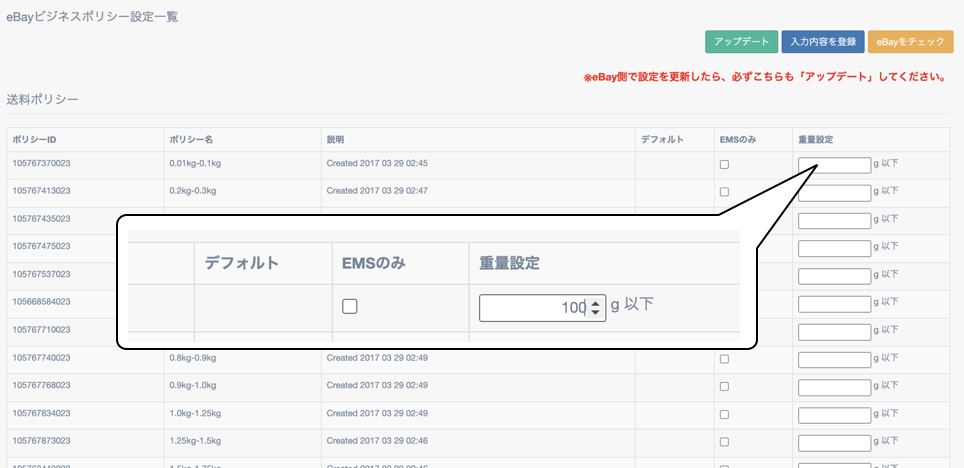
Task: Click weight input for policy 105767873023
Action: (834, 442)
